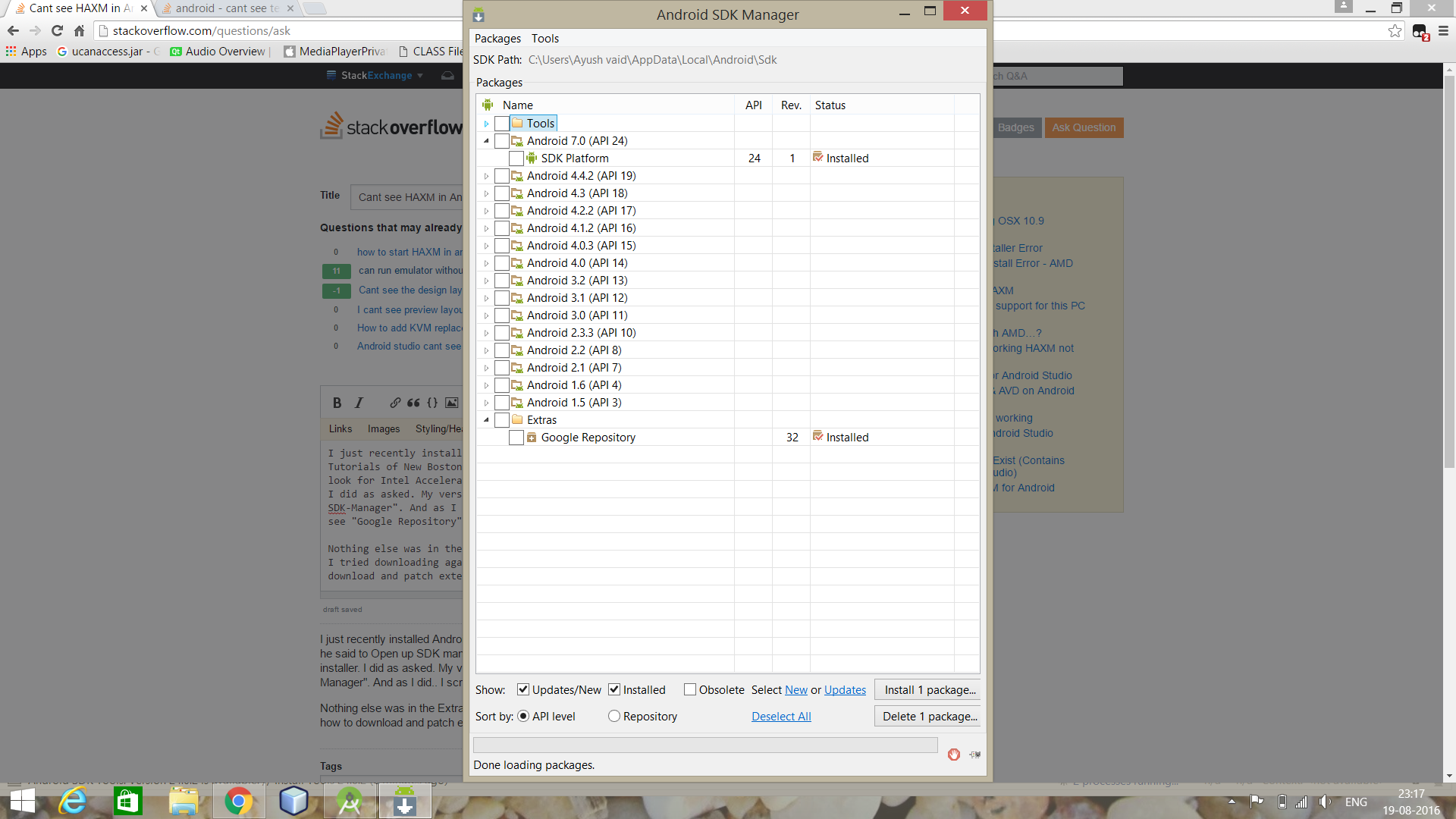The width and height of the screenshot is (1456, 819).
Task: Click the Tools folder icon
Action: [x=517, y=123]
